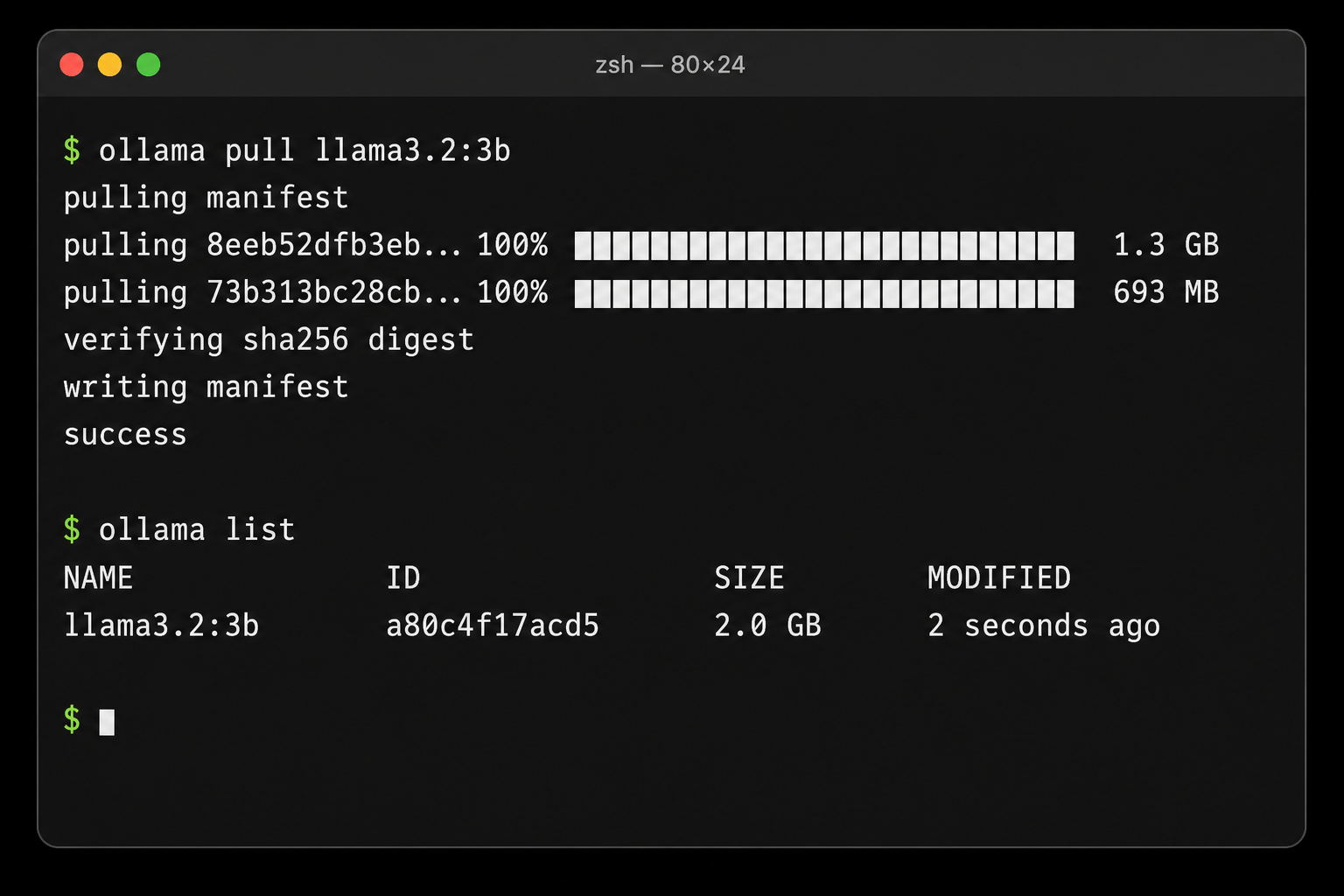This screenshot has width=1344, height=896.
Task: Click the NAME column header
Action: point(98,577)
